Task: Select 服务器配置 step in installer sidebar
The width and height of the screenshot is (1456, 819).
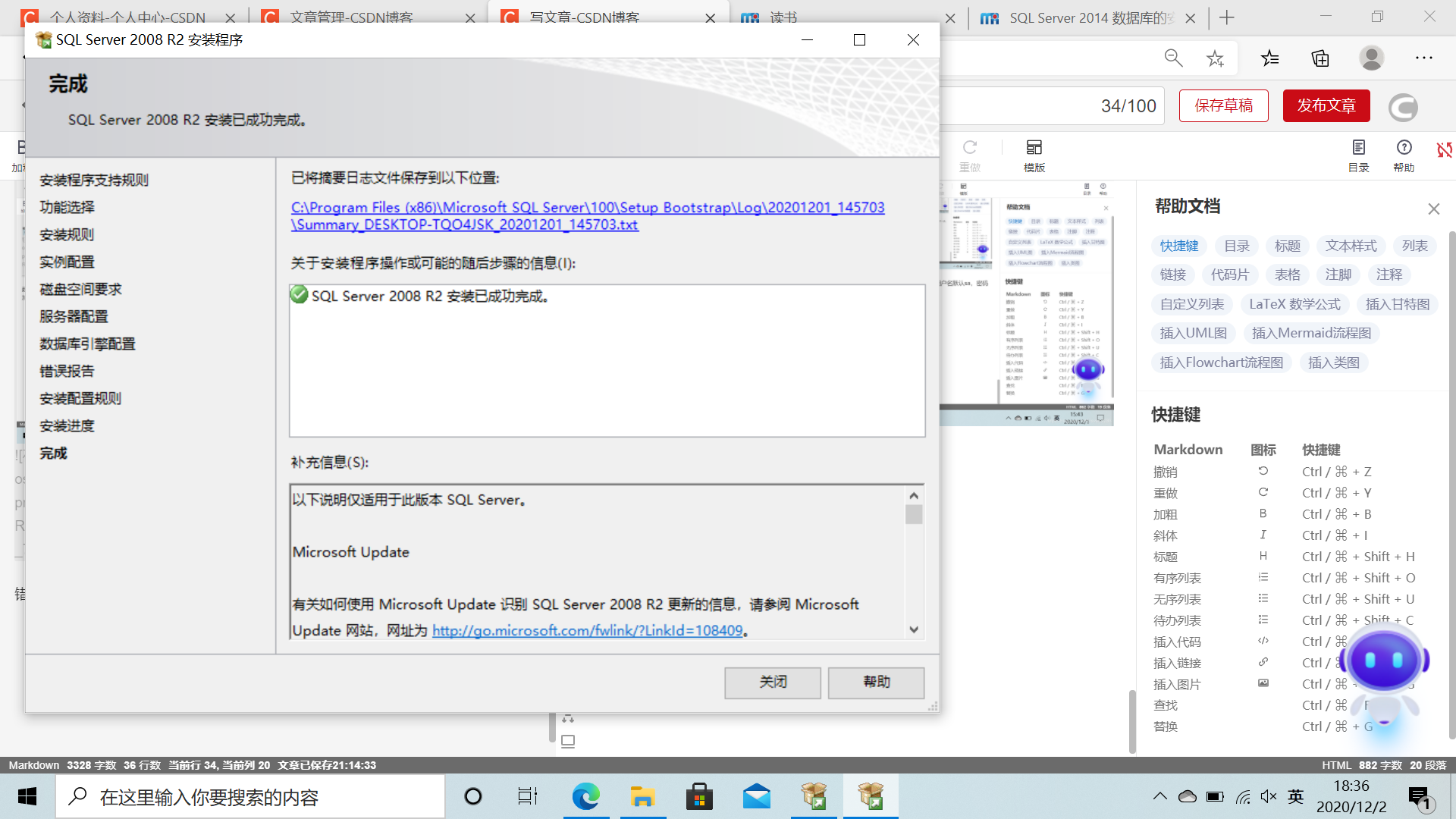Action: [74, 316]
